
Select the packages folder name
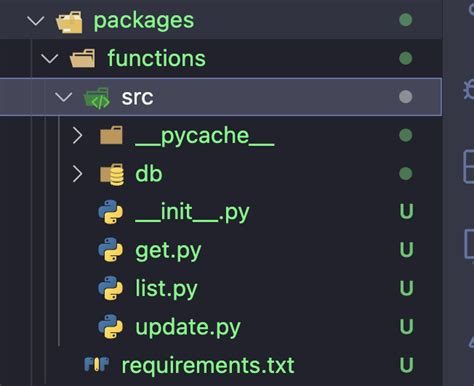coord(144,21)
